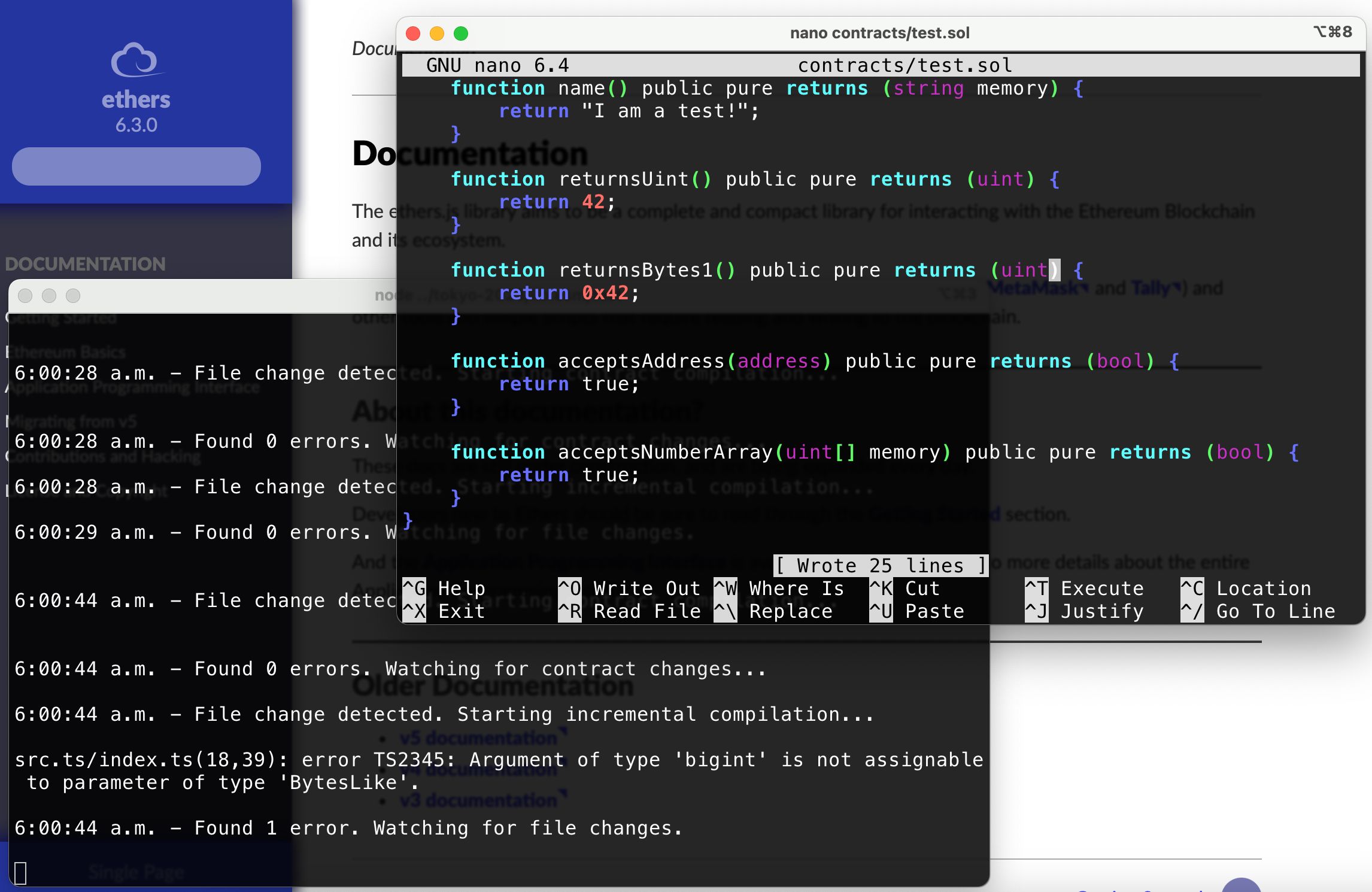This screenshot has width=1372, height=892.
Task: Open the Tally link on the docs page
Action: click(1155, 288)
